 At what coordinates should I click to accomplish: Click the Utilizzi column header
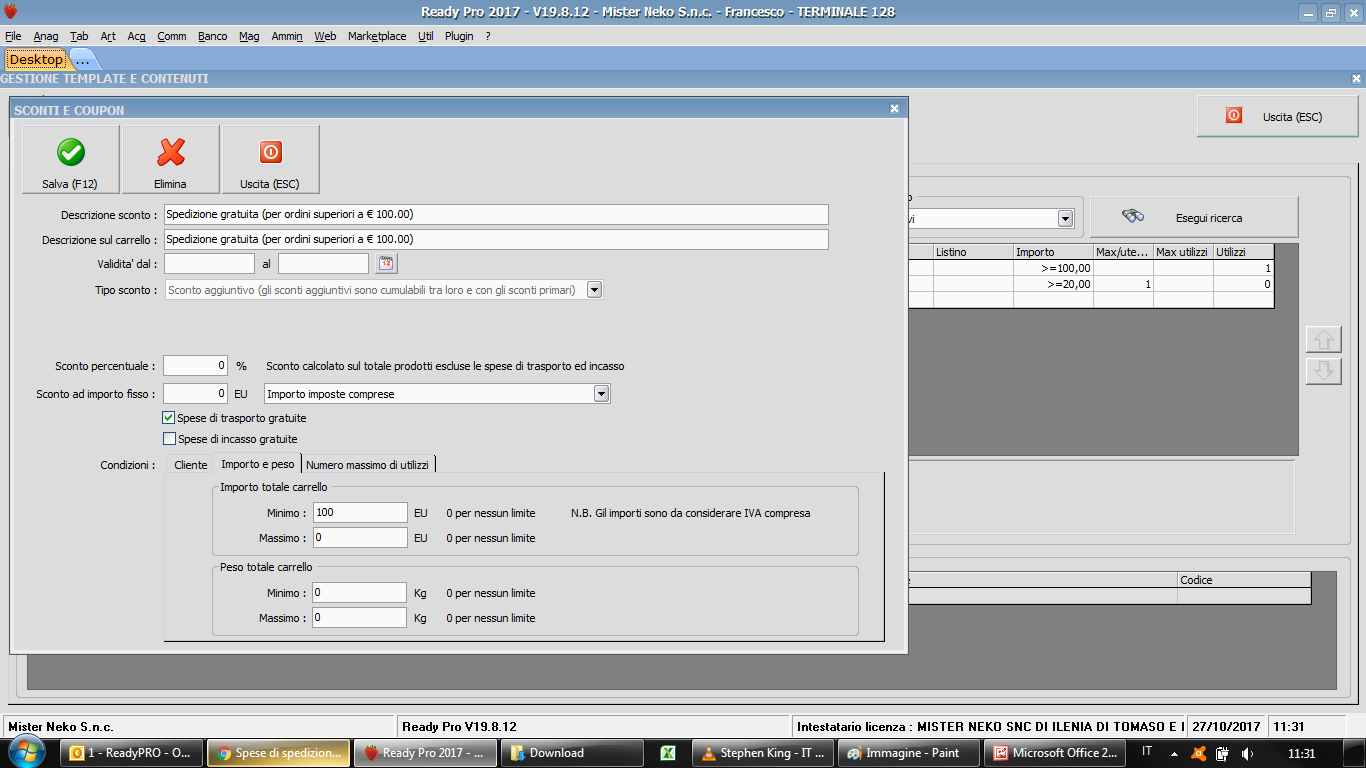pos(1243,252)
